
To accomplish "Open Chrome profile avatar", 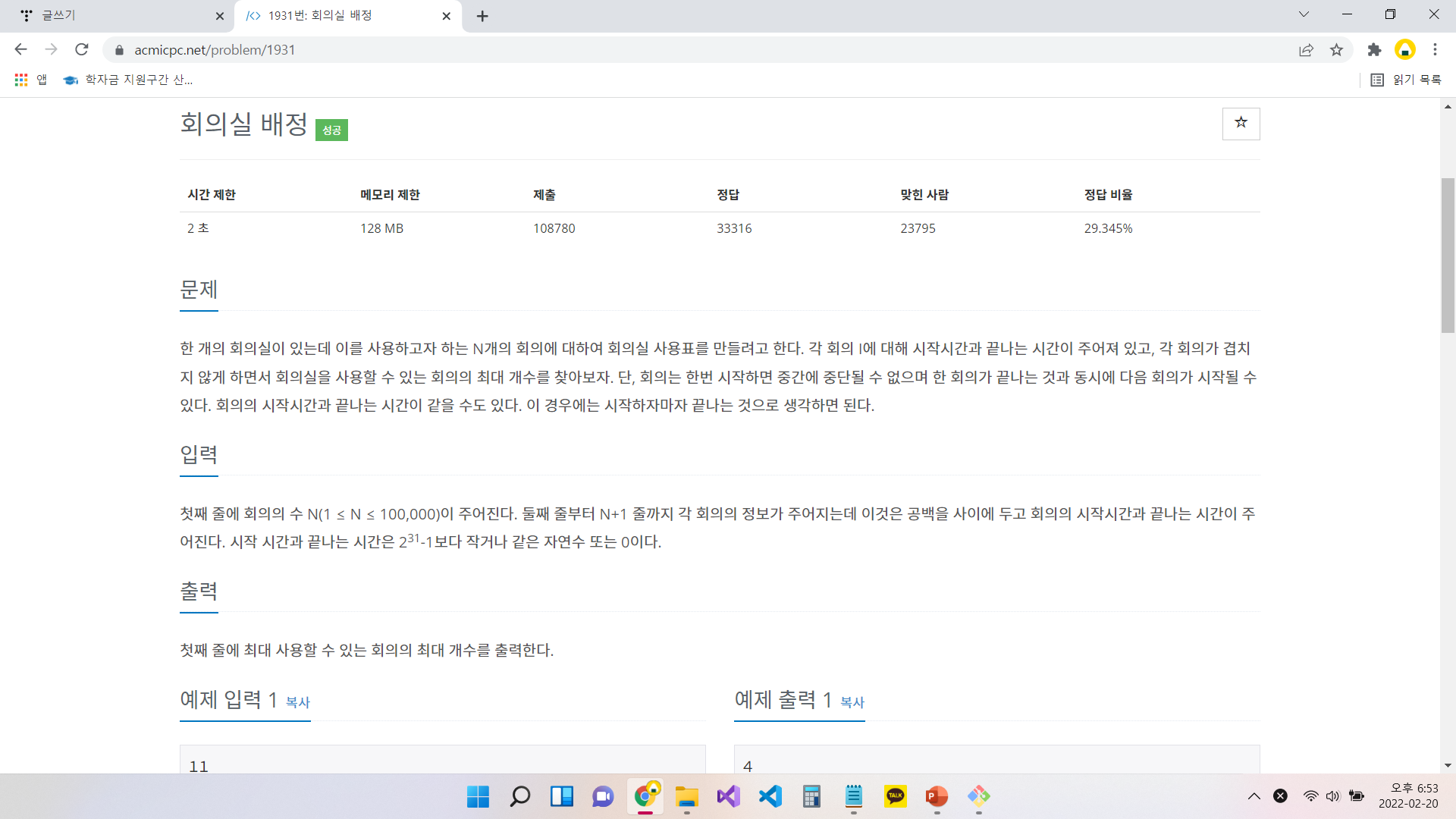I will coord(1404,50).
